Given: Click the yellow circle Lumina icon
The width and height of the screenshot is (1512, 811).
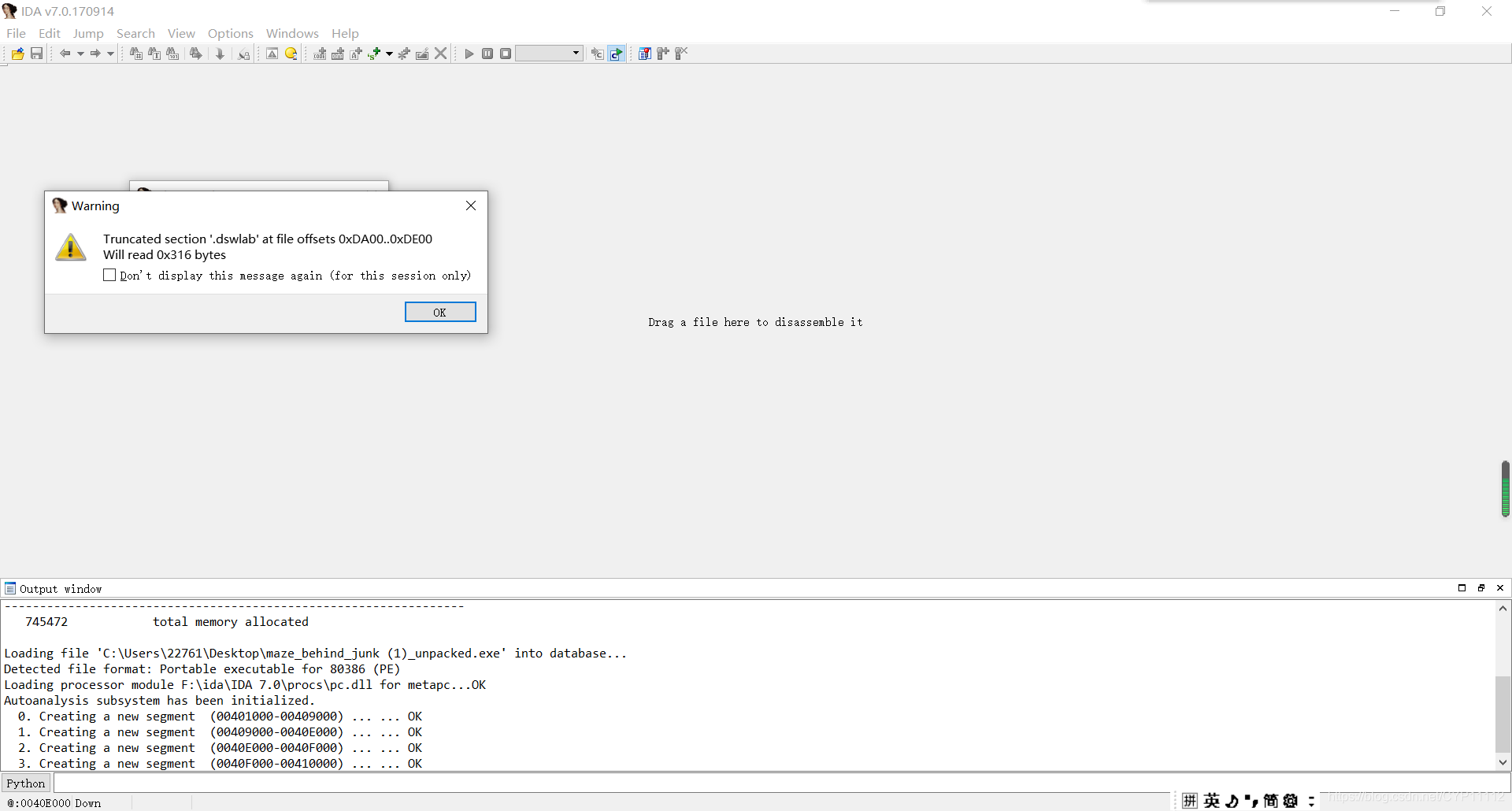Looking at the screenshot, I should pos(291,54).
